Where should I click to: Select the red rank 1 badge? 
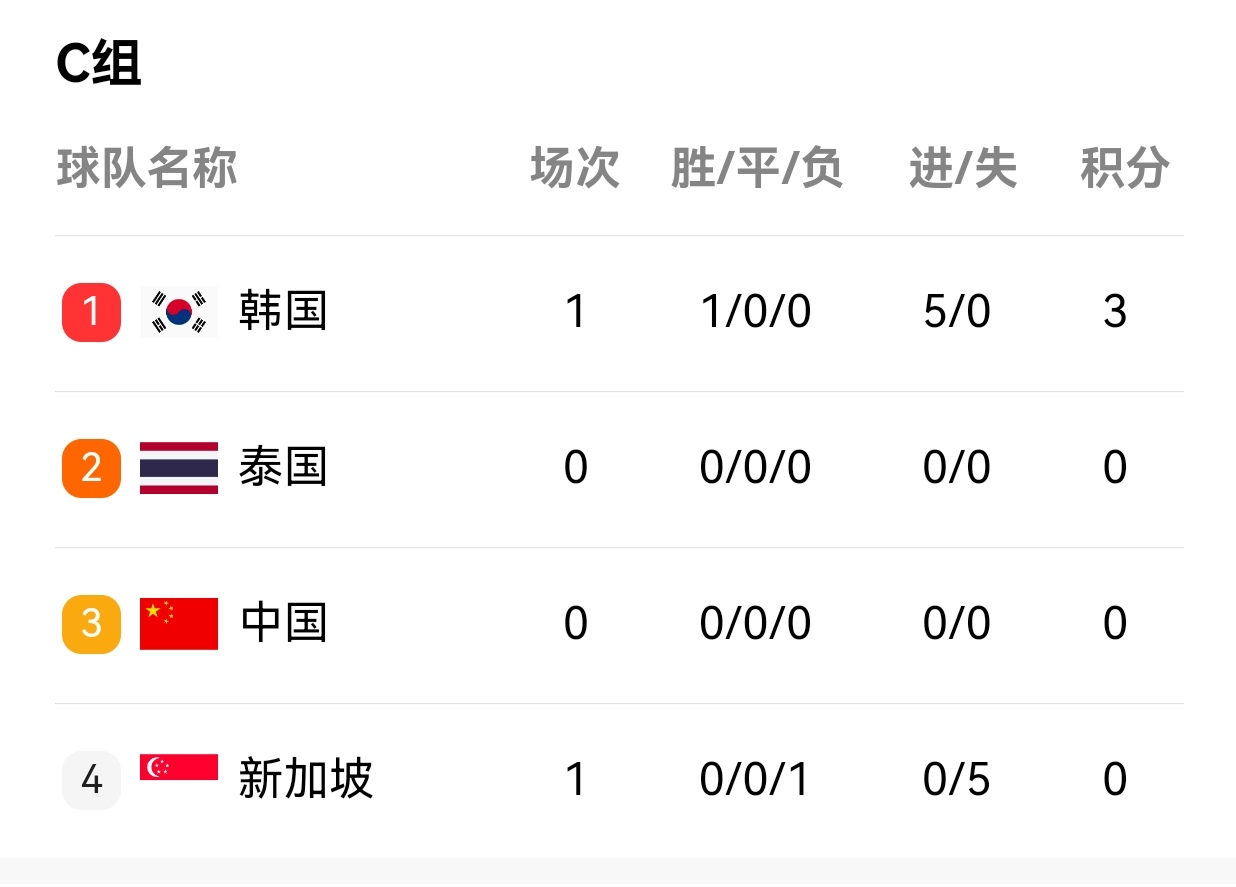coord(91,312)
